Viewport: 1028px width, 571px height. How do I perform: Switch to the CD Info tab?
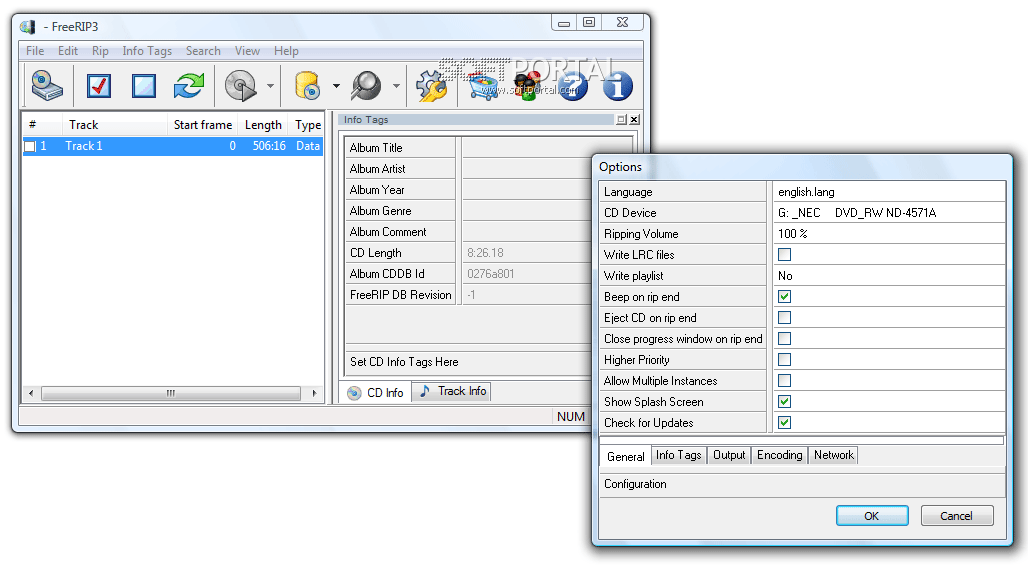pyautogui.click(x=376, y=393)
